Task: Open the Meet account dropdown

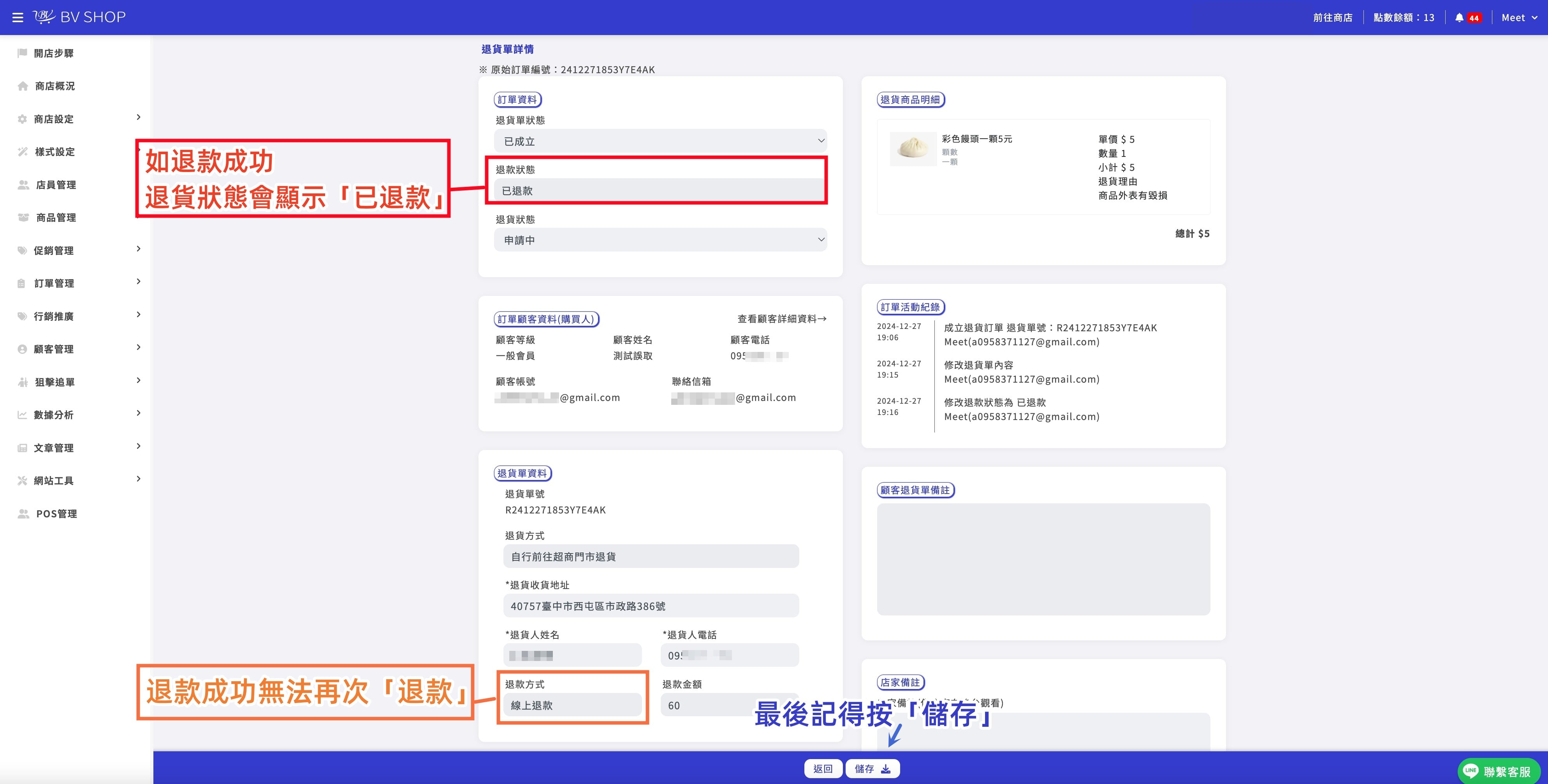Action: pyautogui.click(x=1519, y=18)
